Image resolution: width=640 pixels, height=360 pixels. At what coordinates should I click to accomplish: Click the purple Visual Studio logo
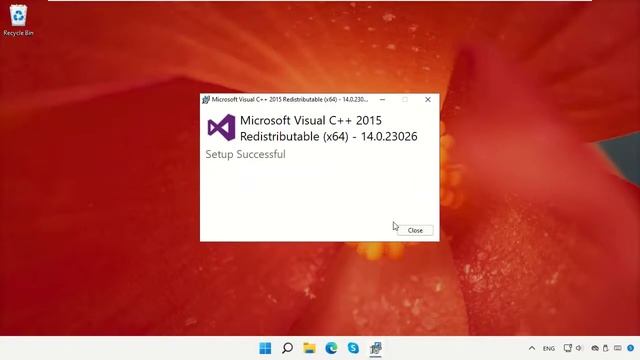pyautogui.click(x=221, y=128)
